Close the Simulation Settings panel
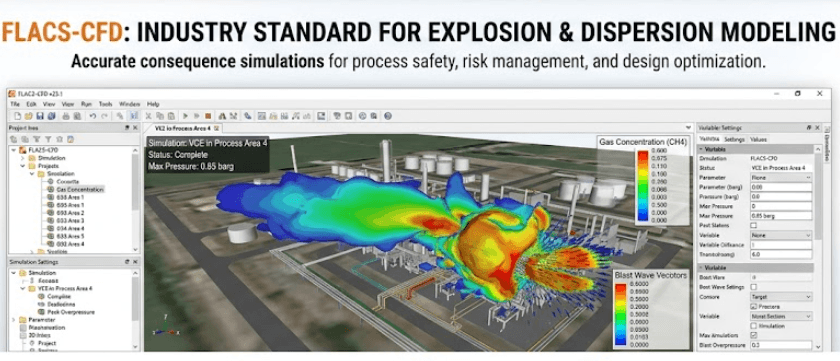 (135, 262)
